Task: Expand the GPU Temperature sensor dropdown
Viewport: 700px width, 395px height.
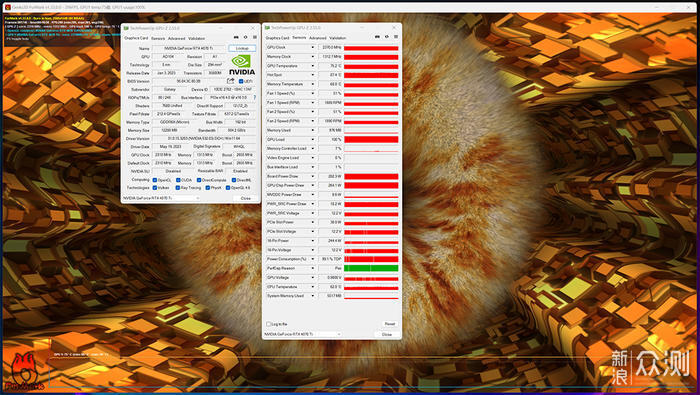Action: [x=312, y=66]
